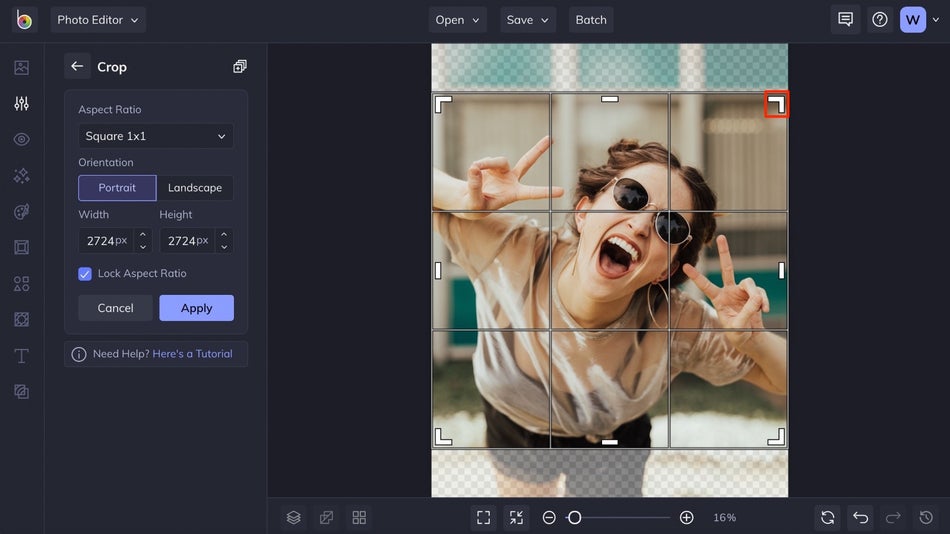
Task: Expand the Save menu
Action: [x=529, y=20]
